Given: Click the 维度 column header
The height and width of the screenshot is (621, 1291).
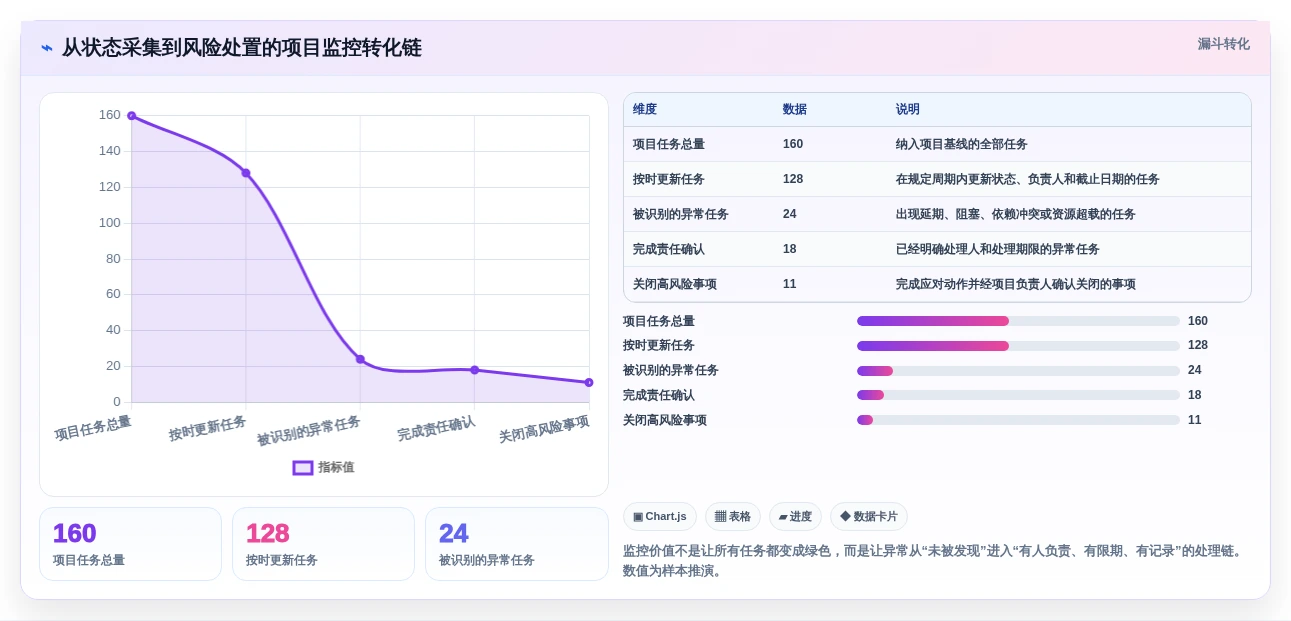Looking at the screenshot, I should (645, 109).
